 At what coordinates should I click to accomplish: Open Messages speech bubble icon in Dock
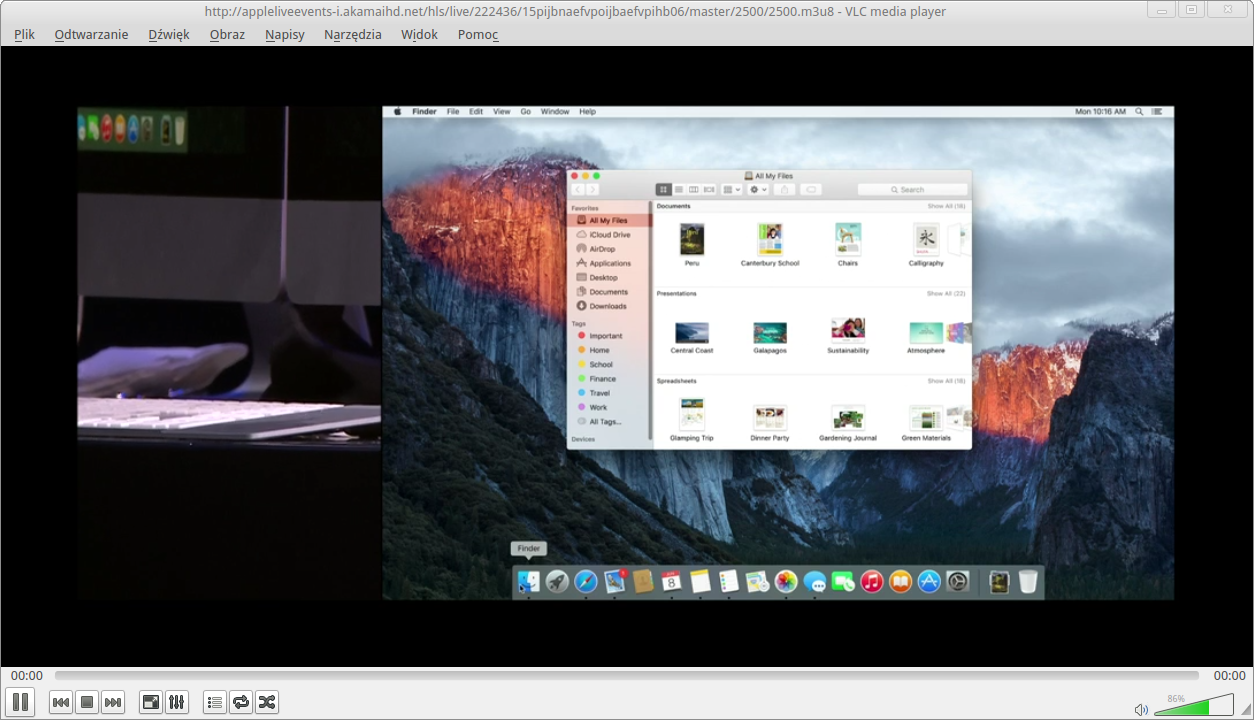pyautogui.click(x=815, y=581)
